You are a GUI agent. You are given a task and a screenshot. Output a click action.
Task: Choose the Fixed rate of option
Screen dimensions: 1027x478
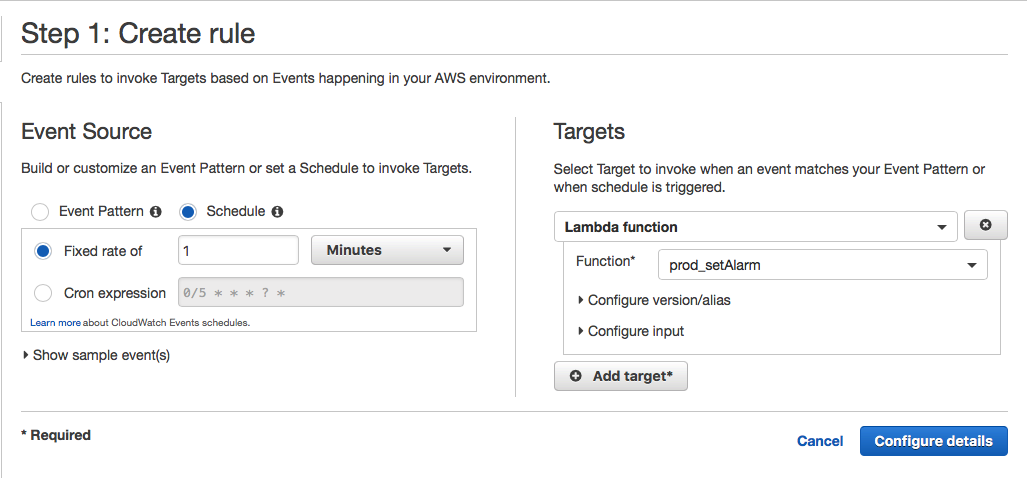[43, 251]
